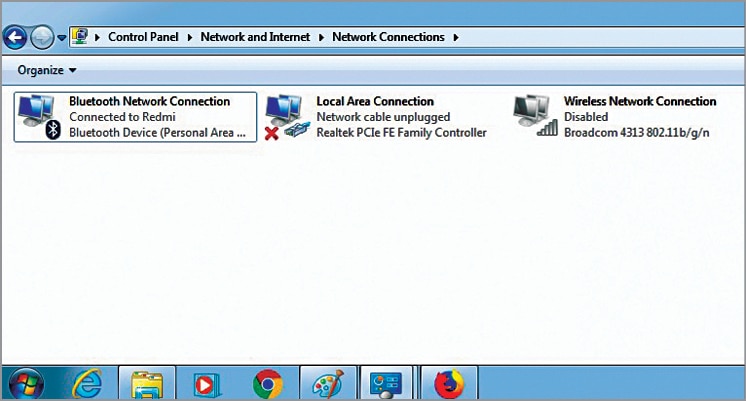Click the Back navigation arrow button

pyautogui.click(x=15, y=38)
